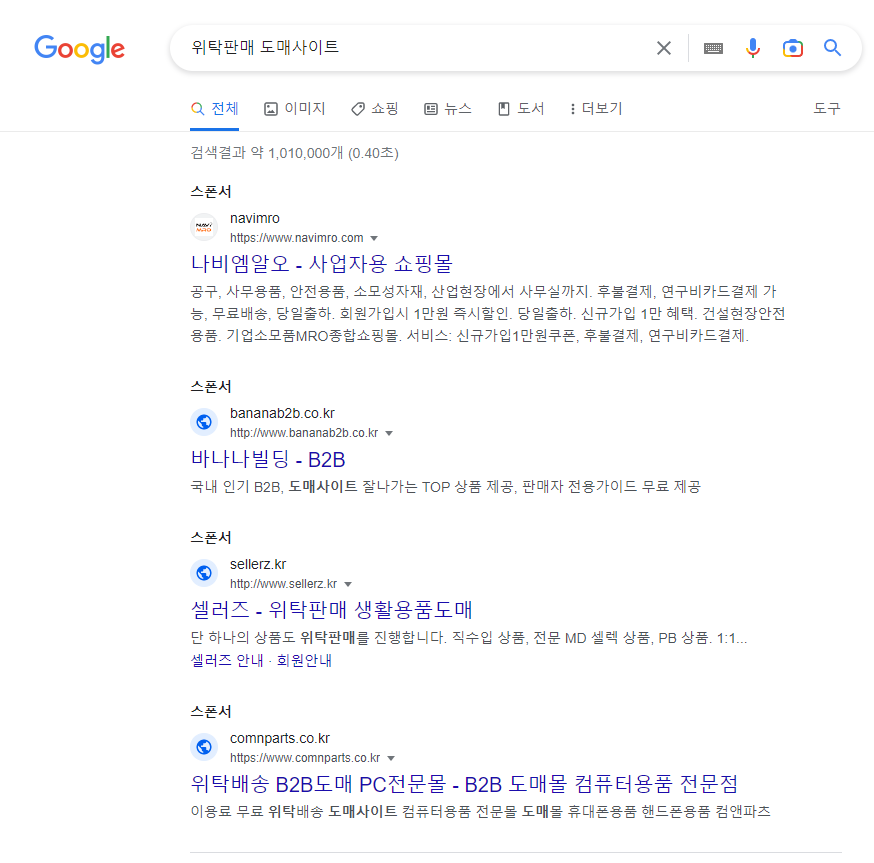This screenshot has width=874, height=863.
Task: Open the 바나나빌딩 - B2B link
Action: (x=268, y=459)
